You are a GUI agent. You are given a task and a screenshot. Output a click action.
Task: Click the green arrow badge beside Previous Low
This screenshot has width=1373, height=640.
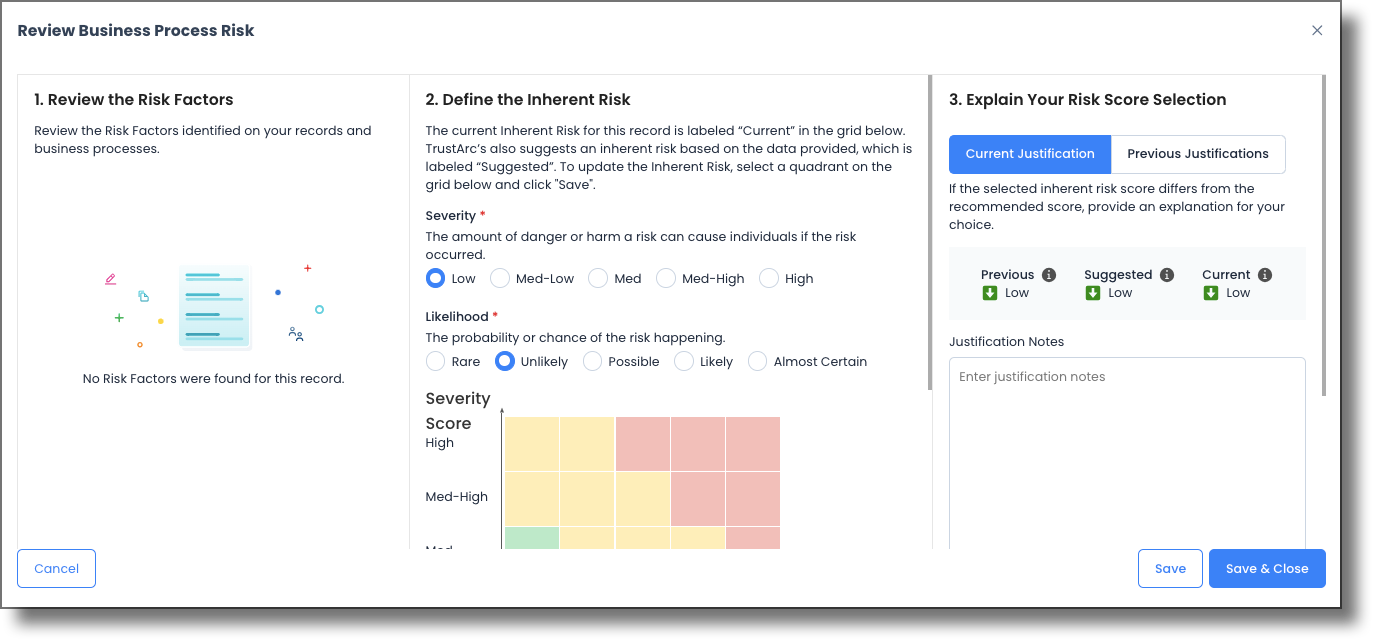tap(990, 292)
